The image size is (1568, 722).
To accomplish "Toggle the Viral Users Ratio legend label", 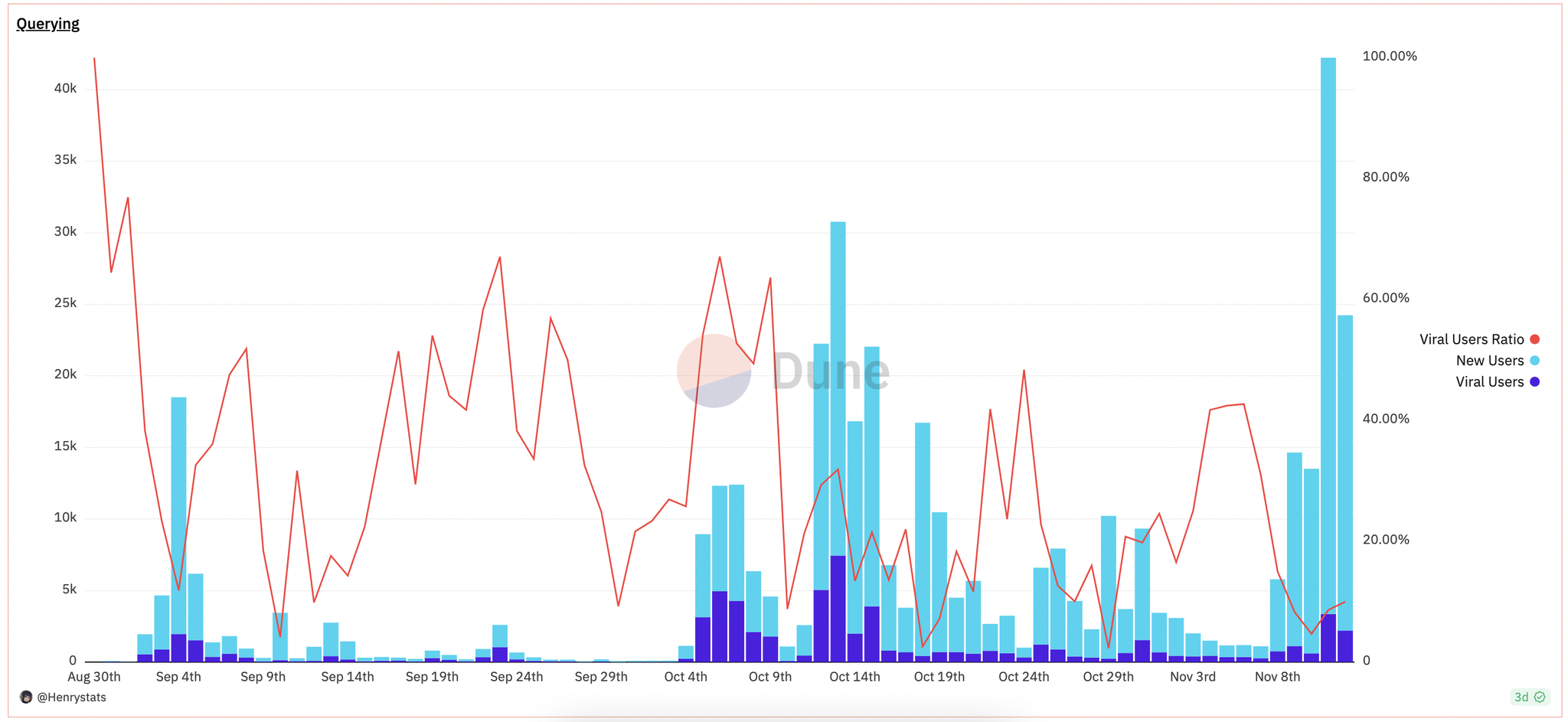I will point(1472,339).
